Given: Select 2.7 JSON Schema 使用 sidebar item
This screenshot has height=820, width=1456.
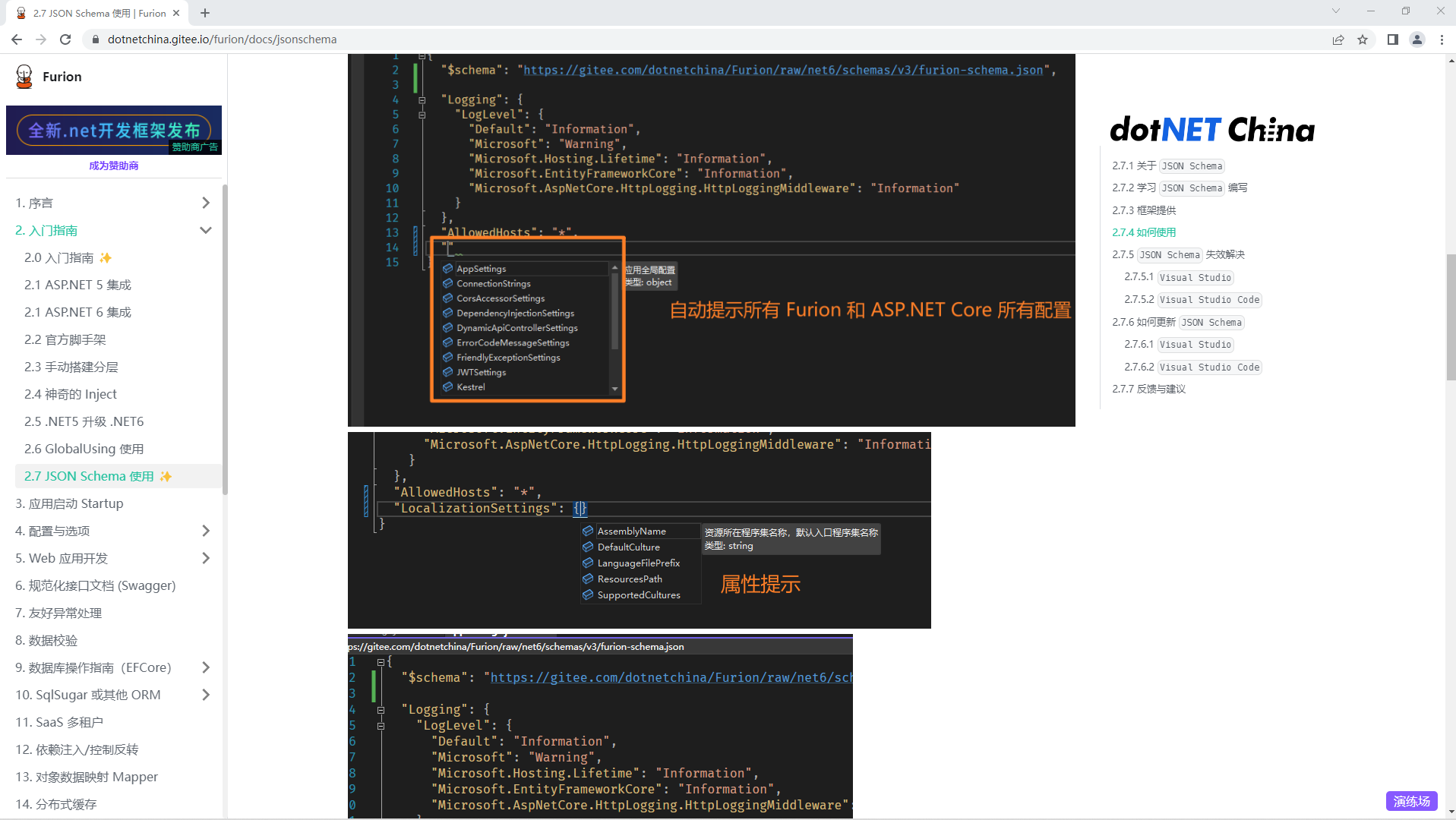Looking at the screenshot, I should coord(118,476).
